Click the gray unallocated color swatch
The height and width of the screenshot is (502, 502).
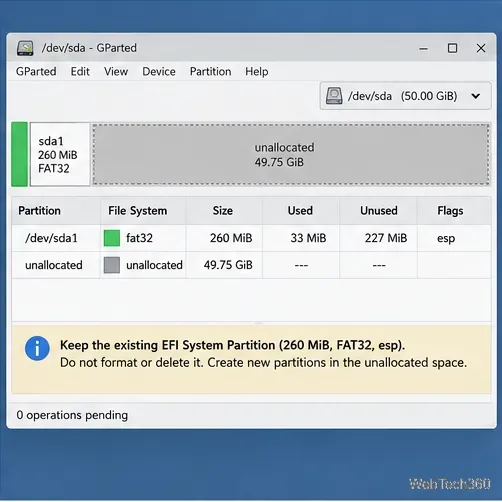112,265
